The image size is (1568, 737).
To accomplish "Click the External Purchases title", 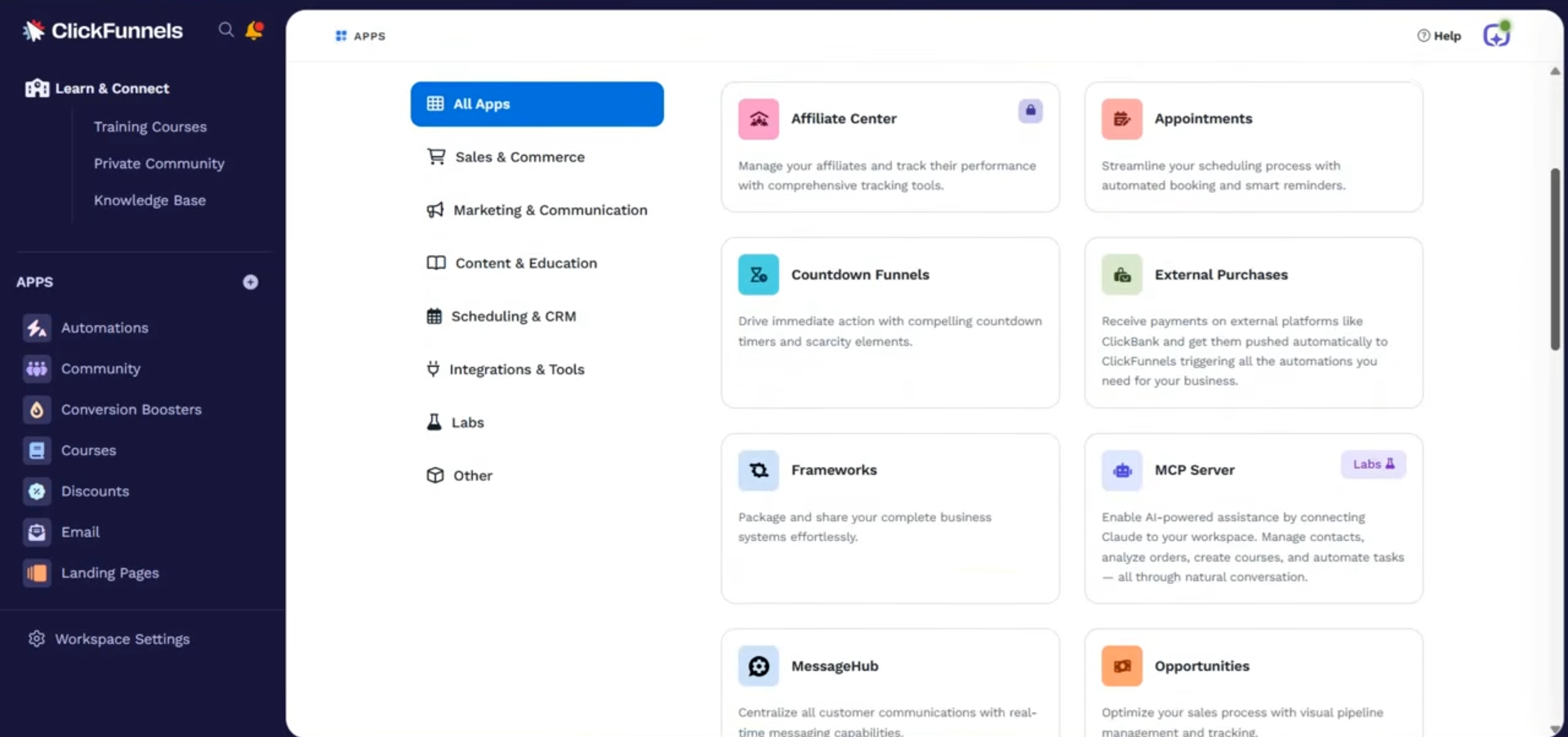I will coord(1221,275).
